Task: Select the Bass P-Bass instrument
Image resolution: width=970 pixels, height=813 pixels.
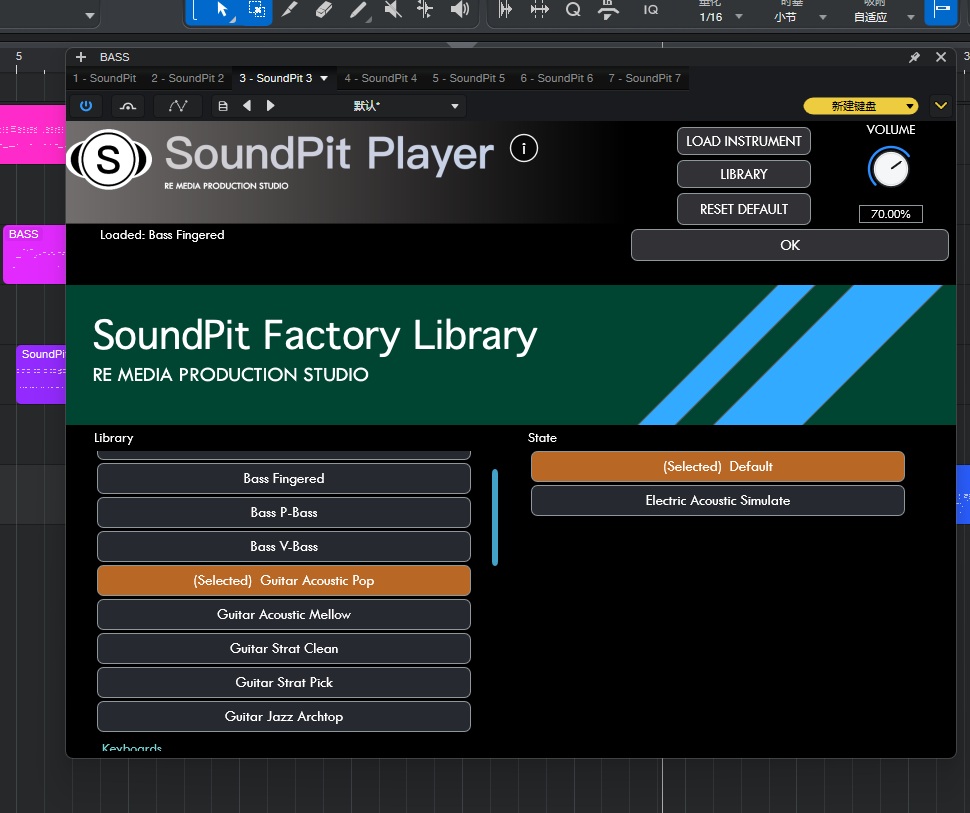Action: 284,512
